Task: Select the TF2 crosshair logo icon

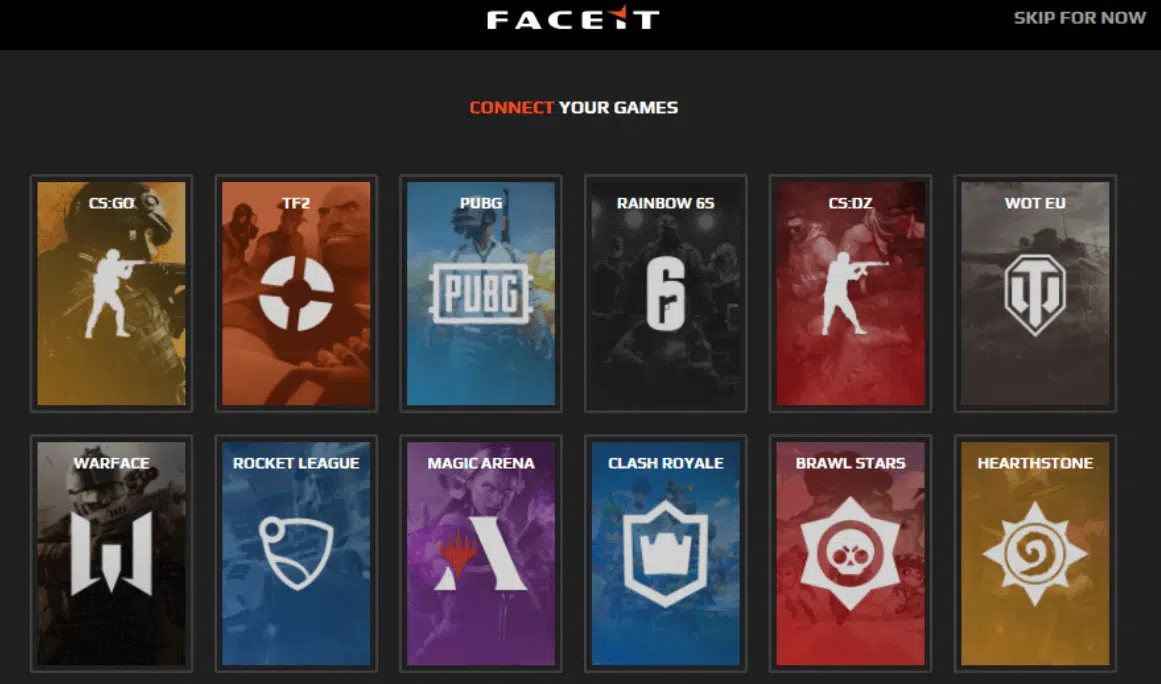Action: pyautogui.click(x=296, y=293)
